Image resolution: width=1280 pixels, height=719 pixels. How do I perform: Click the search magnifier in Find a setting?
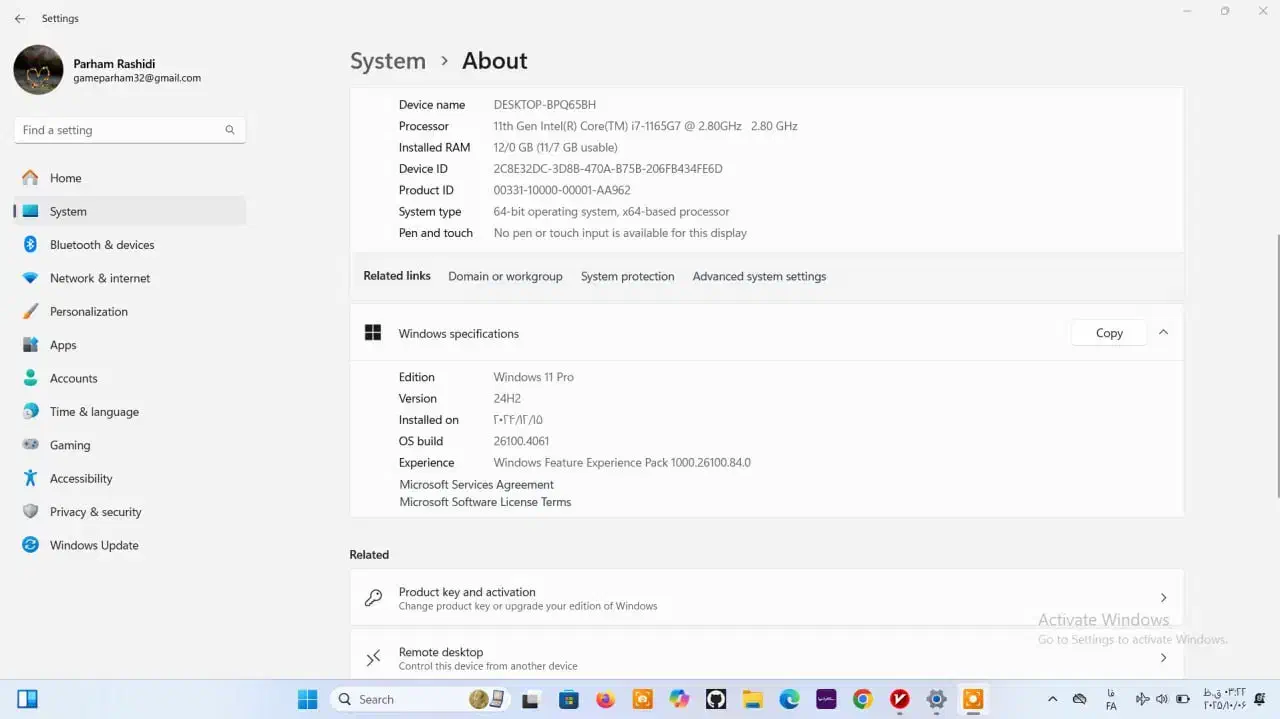(x=230, y=130)
